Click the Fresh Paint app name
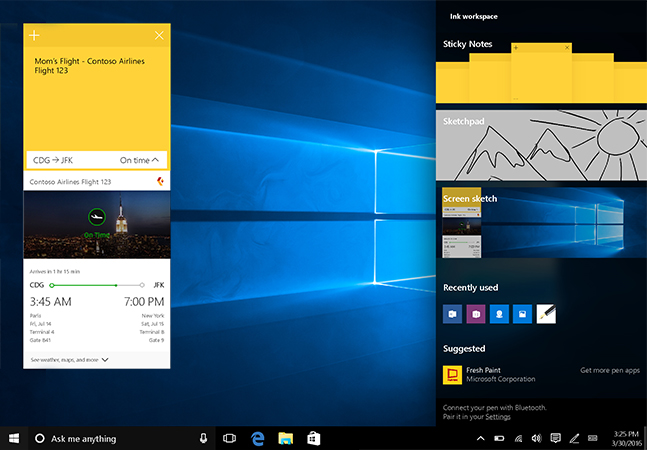Image resolution: width=647 pixels, height=450 pixels. (x=483, y=370)
